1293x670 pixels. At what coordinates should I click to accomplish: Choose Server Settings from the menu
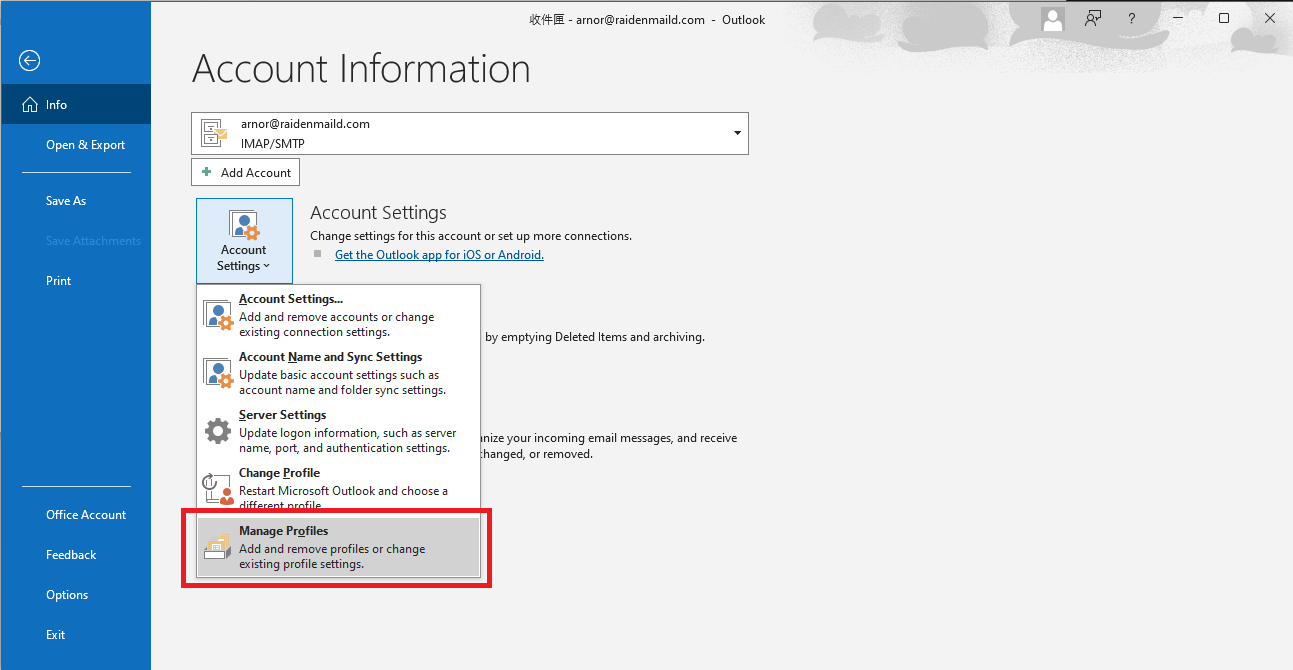click(x=338, y=431)
